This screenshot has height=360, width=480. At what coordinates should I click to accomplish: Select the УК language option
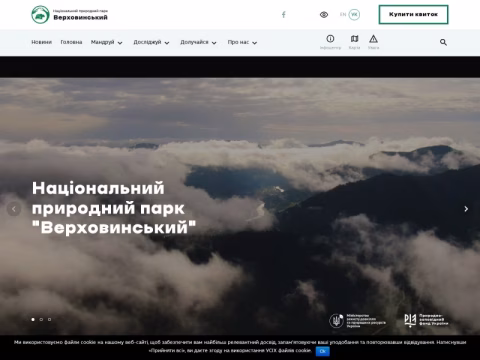pyautogui.click(x=354, y=15)
